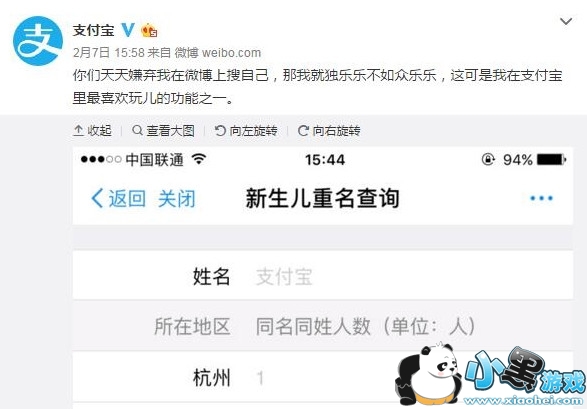Click the blue V verification badge
This screenshot has height=409, width=587.
click(128, 30)
